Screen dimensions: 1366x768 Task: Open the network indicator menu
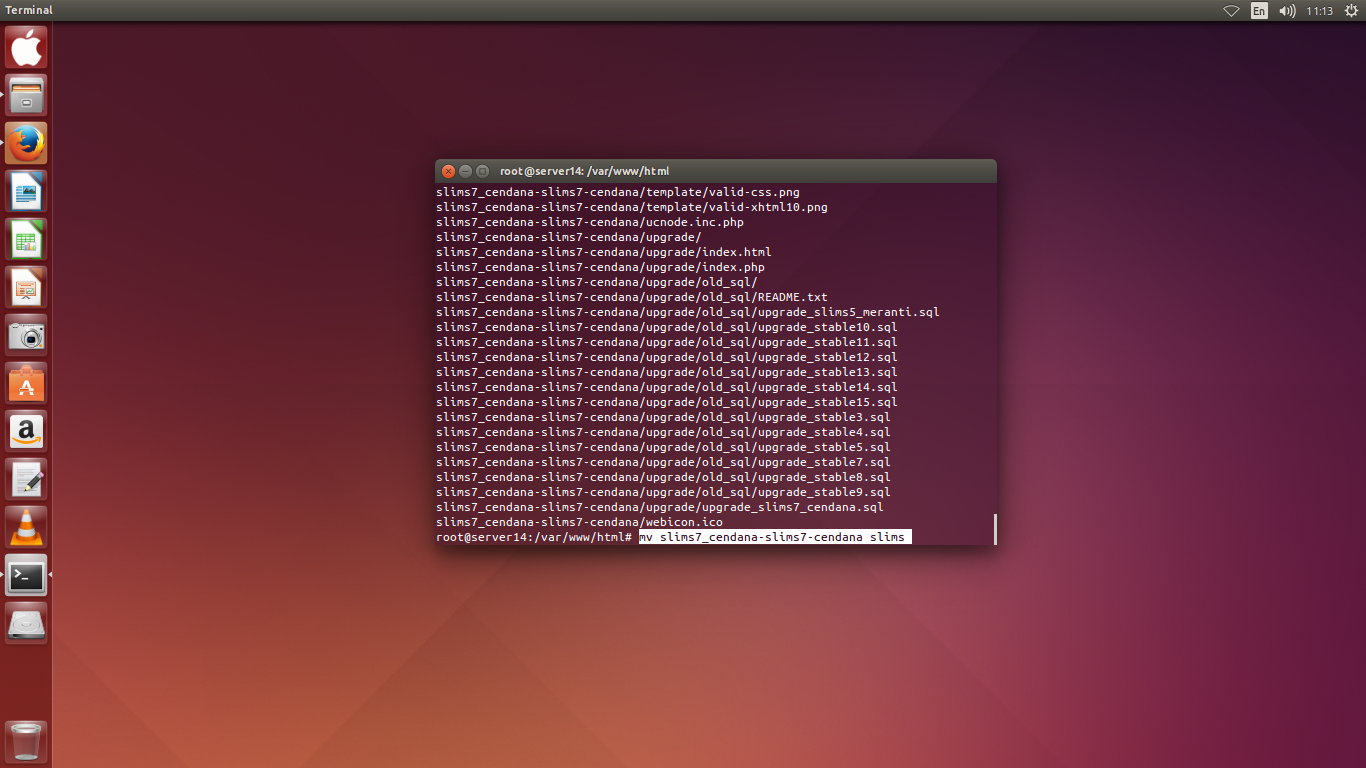[1231, 11]
